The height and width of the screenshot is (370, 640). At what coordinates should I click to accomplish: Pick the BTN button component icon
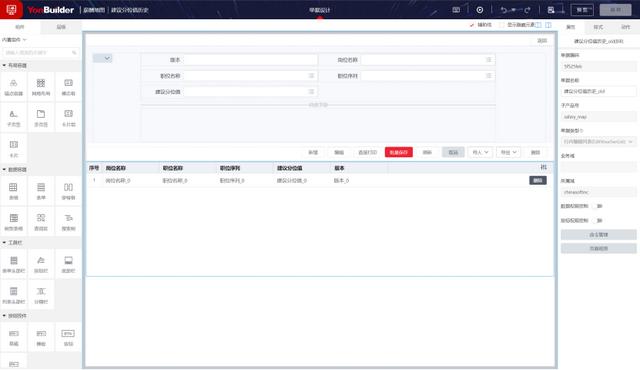point(68,337)
